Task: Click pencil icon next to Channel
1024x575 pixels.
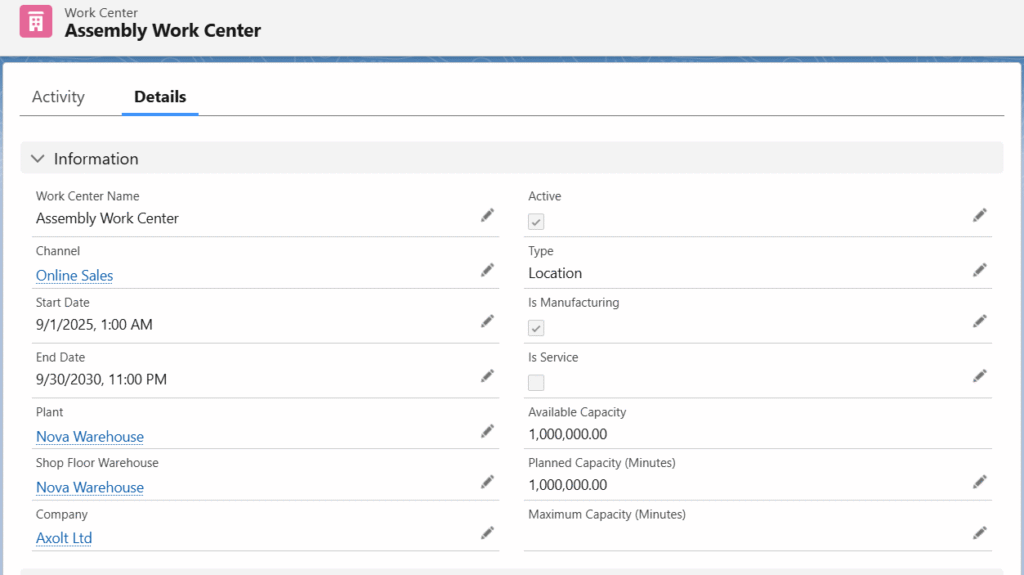Action: pyautogui.click(x=487, y=270)
